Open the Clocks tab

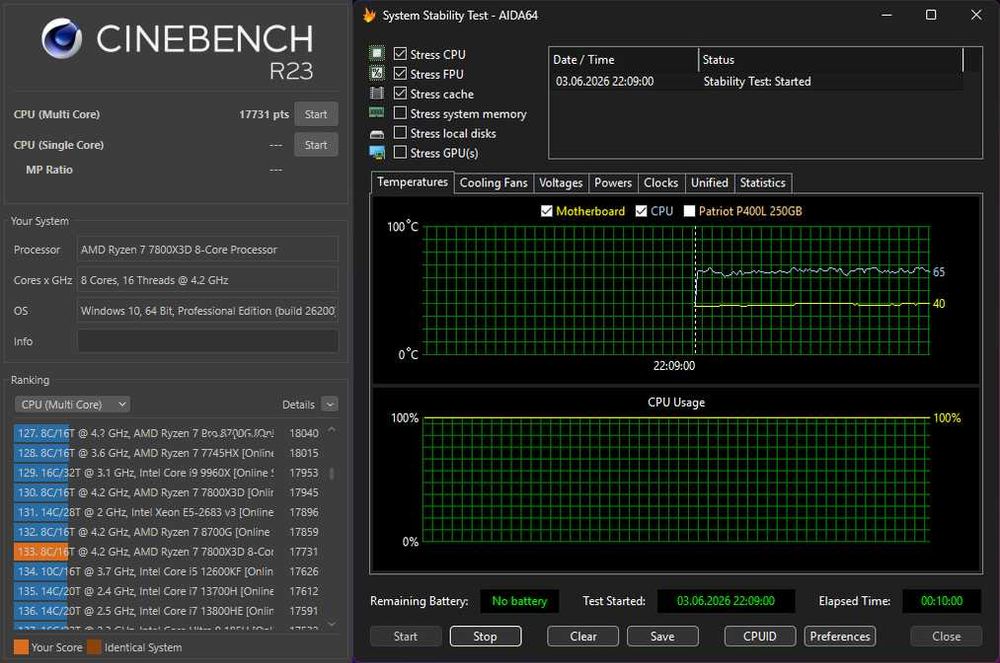point(661,183)
